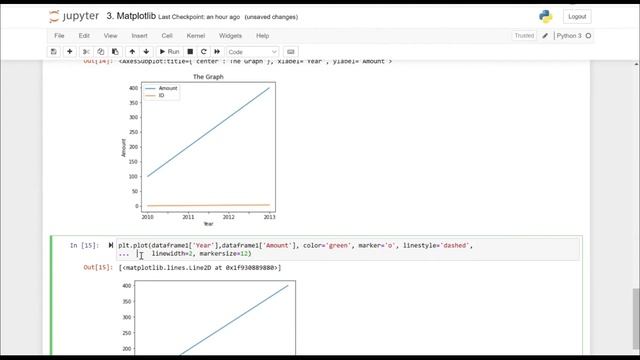Click the vertical scrollbar thumb
Screen dimensions: 640x360
[x=636, y=319]
